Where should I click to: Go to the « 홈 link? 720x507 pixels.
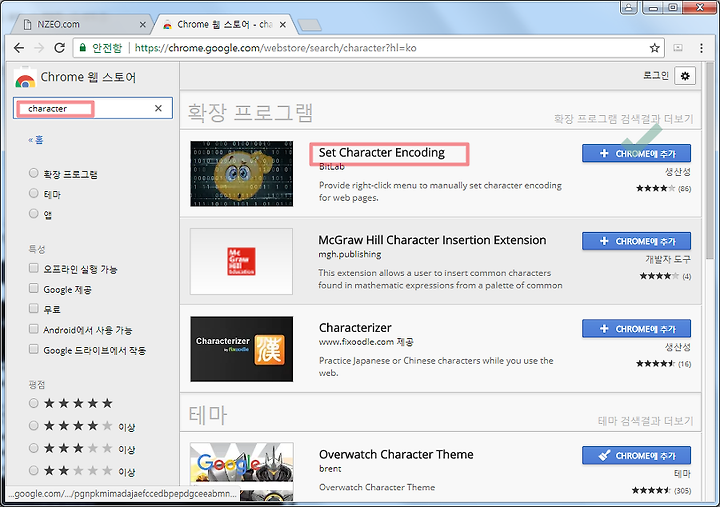click(35, 140)
